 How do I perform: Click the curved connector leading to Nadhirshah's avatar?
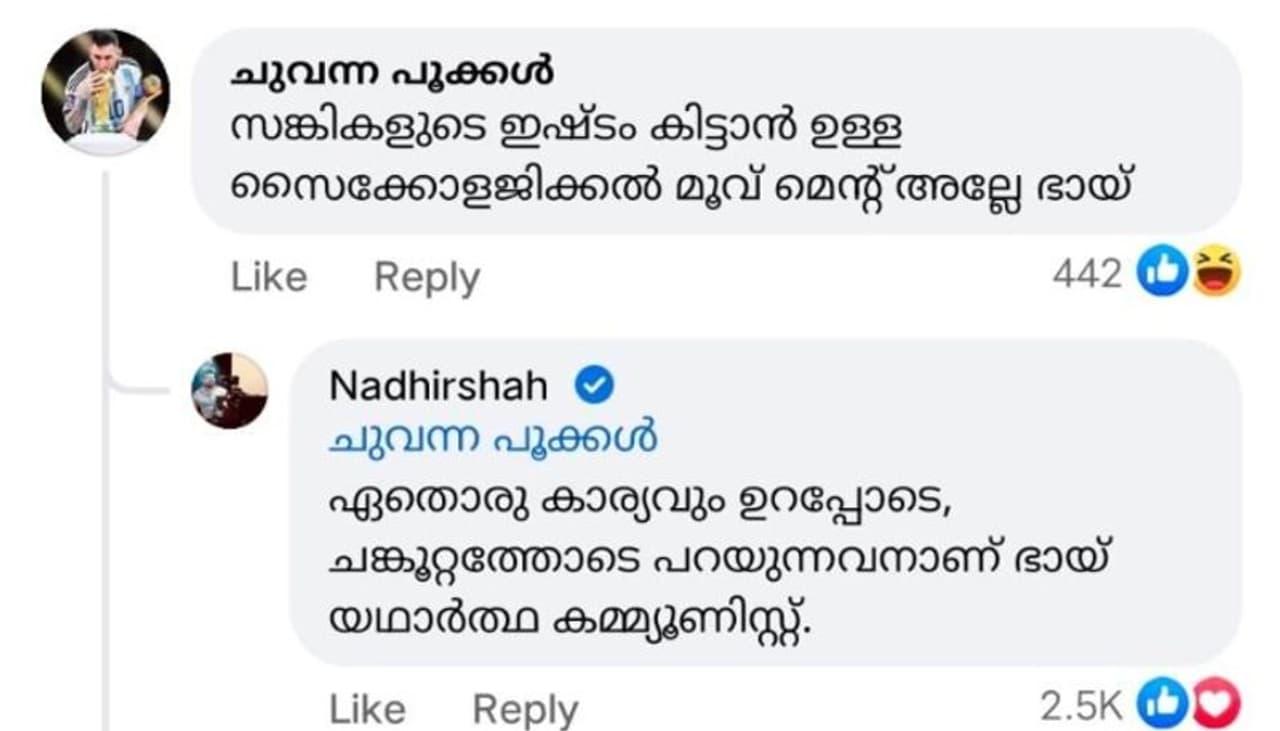(140, 389)
